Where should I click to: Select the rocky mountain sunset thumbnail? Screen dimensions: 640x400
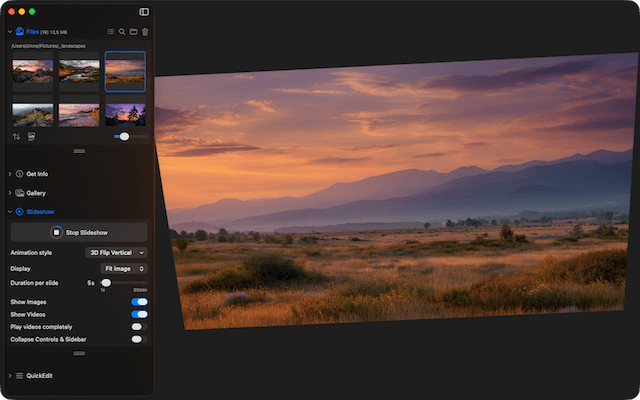coord(33,70)
